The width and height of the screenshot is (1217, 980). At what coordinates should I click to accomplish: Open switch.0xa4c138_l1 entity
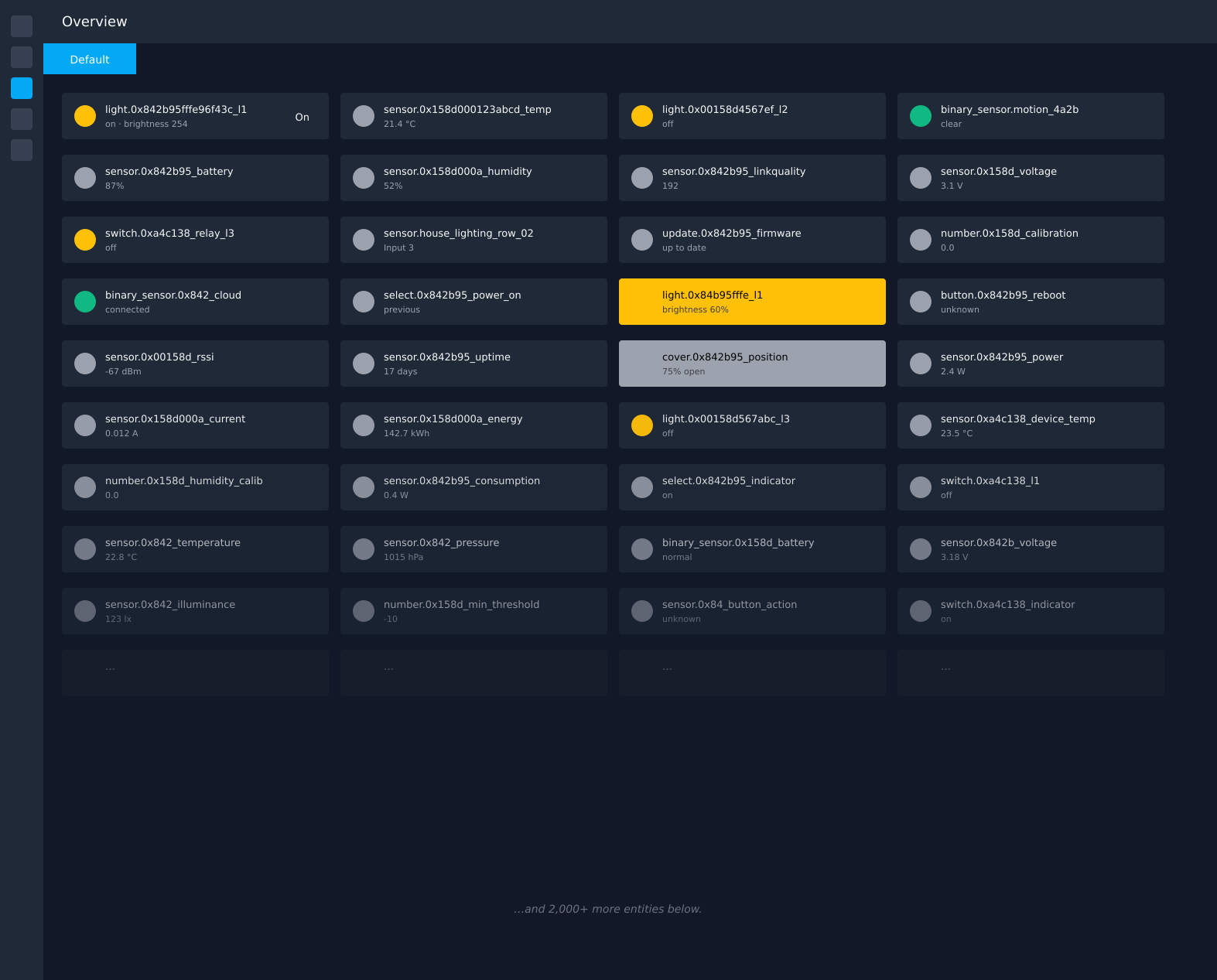coord(1031,487)
